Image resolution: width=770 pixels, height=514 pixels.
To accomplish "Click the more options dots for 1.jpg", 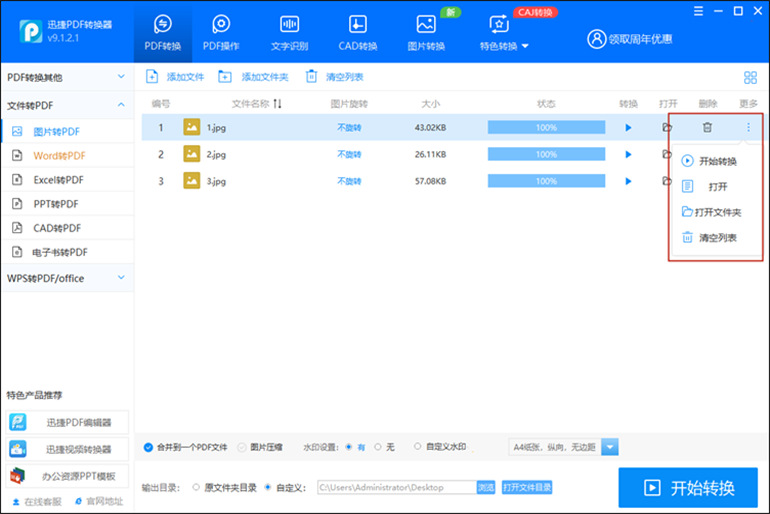I will click(748, 127).
